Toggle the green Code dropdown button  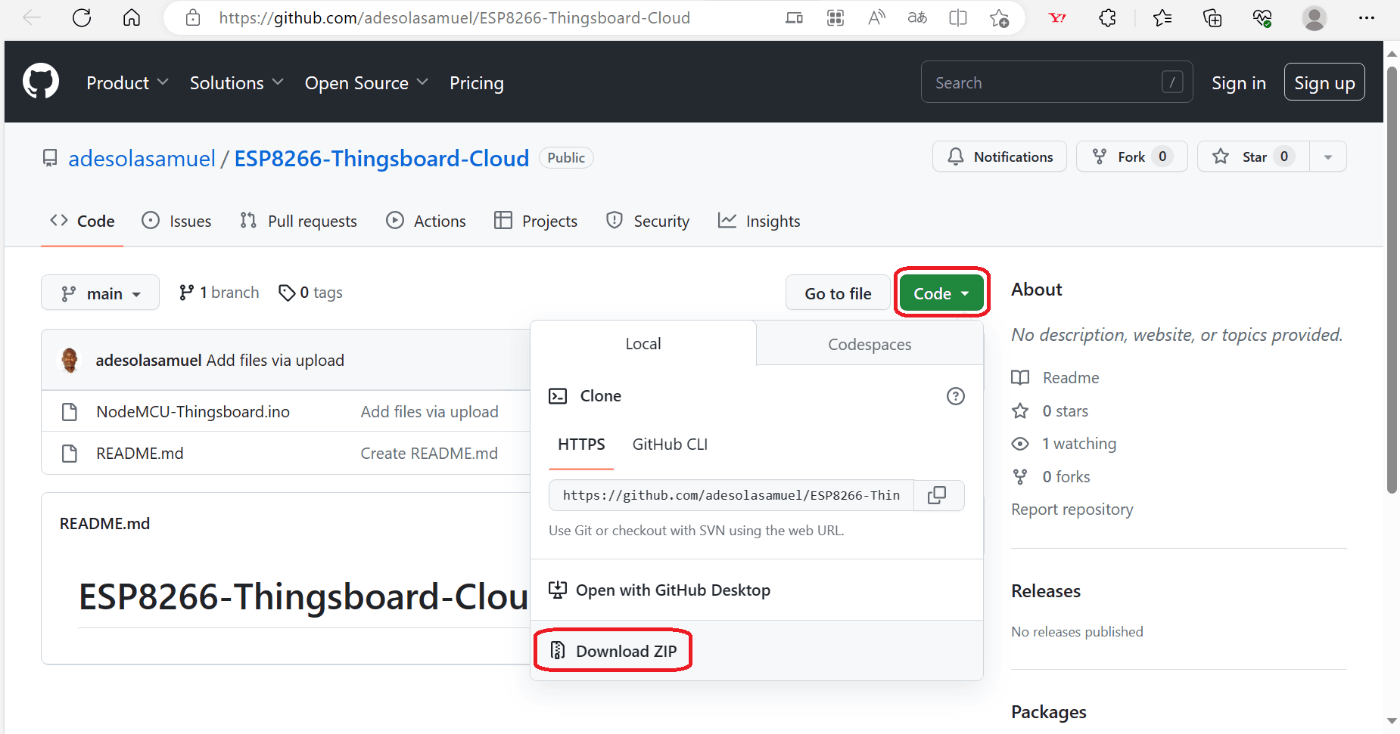click(x=942, y=293)
